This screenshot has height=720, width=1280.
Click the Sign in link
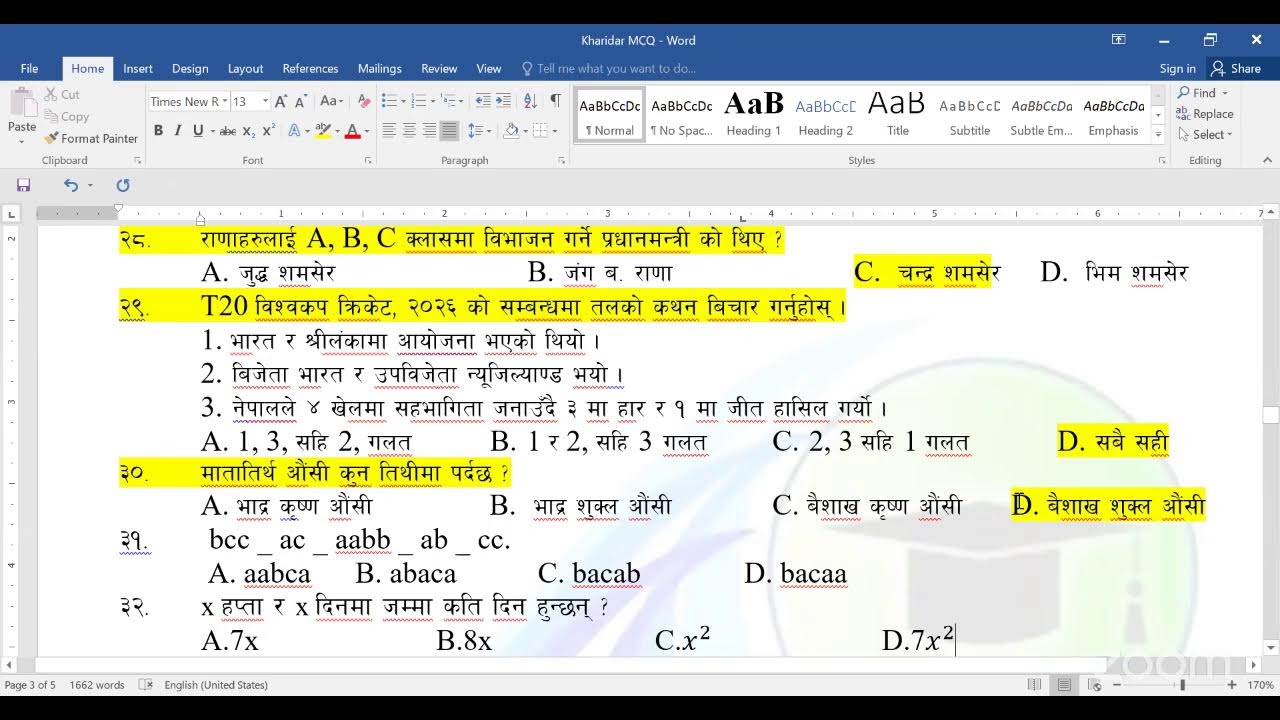[x=1177, y=69]
